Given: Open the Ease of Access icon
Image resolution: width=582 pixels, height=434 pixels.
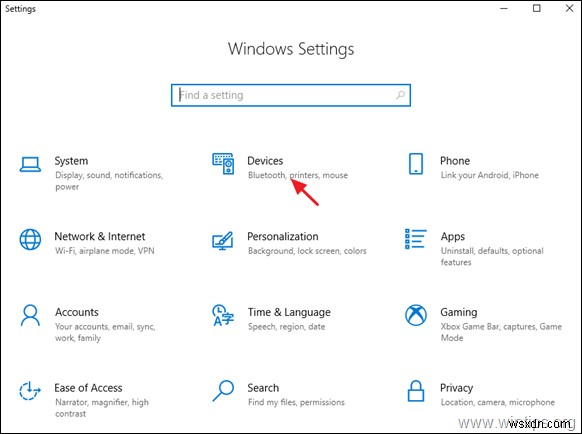Looking at the screenshot, I should click(30, 391).
